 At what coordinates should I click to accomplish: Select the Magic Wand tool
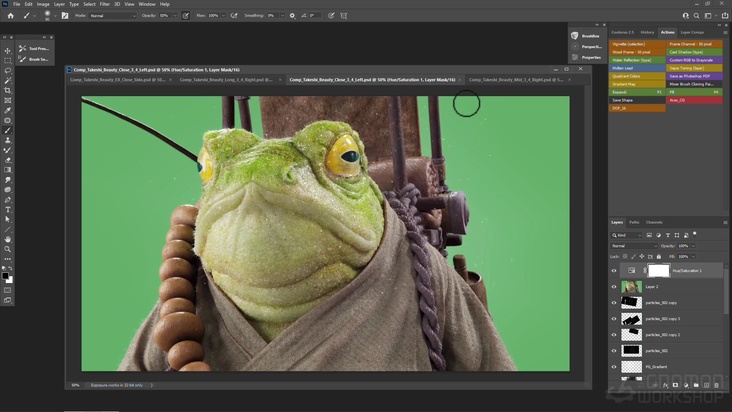7,80
